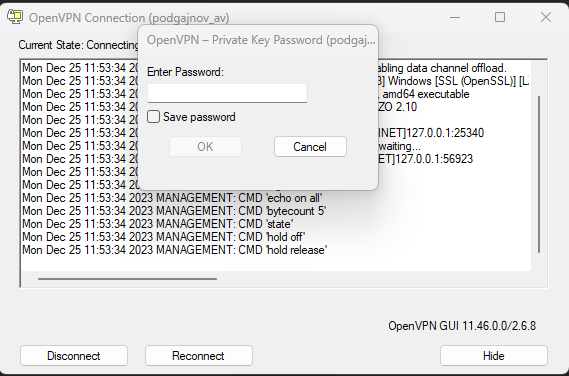Click the vertical scrollbar of the log
Viewport: 569px width, 376px height.
click(x=539, y=174)
